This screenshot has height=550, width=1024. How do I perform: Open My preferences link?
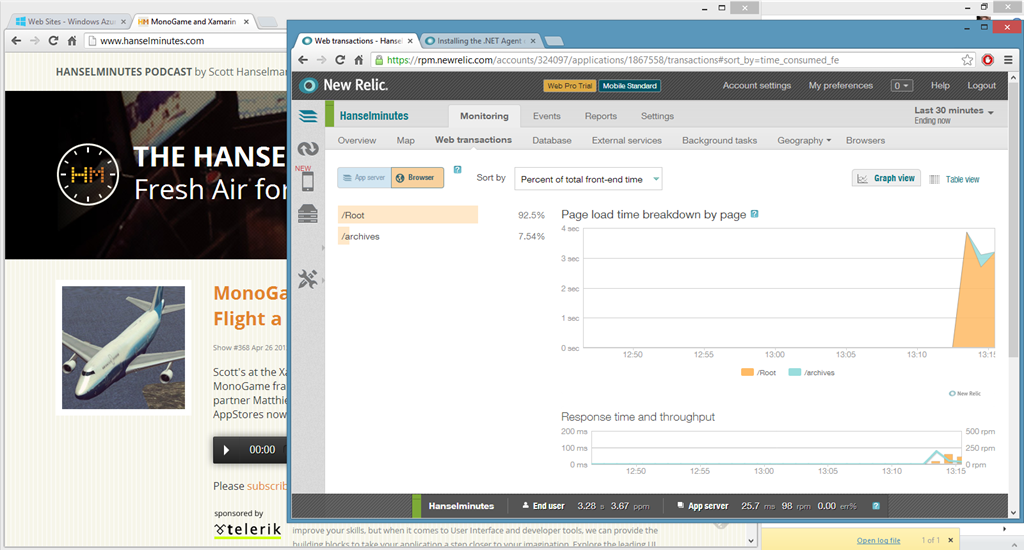click(x=840, y=86)
